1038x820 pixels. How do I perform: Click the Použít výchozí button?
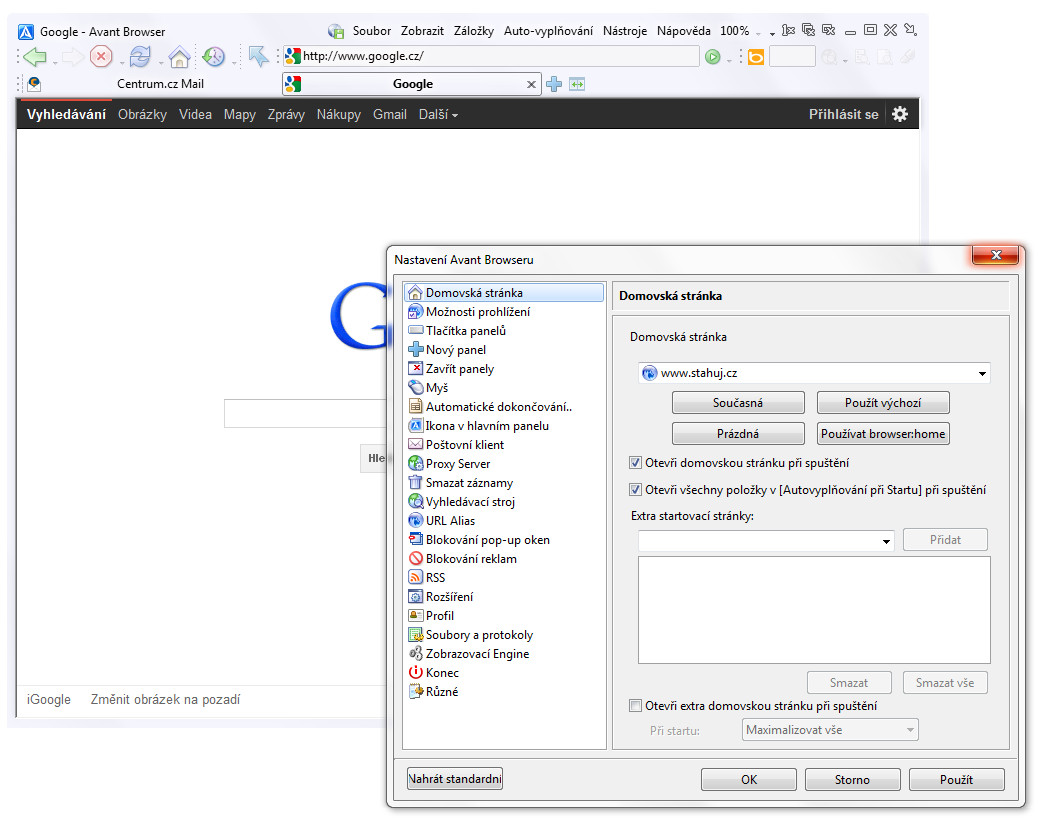coord(883,403)
